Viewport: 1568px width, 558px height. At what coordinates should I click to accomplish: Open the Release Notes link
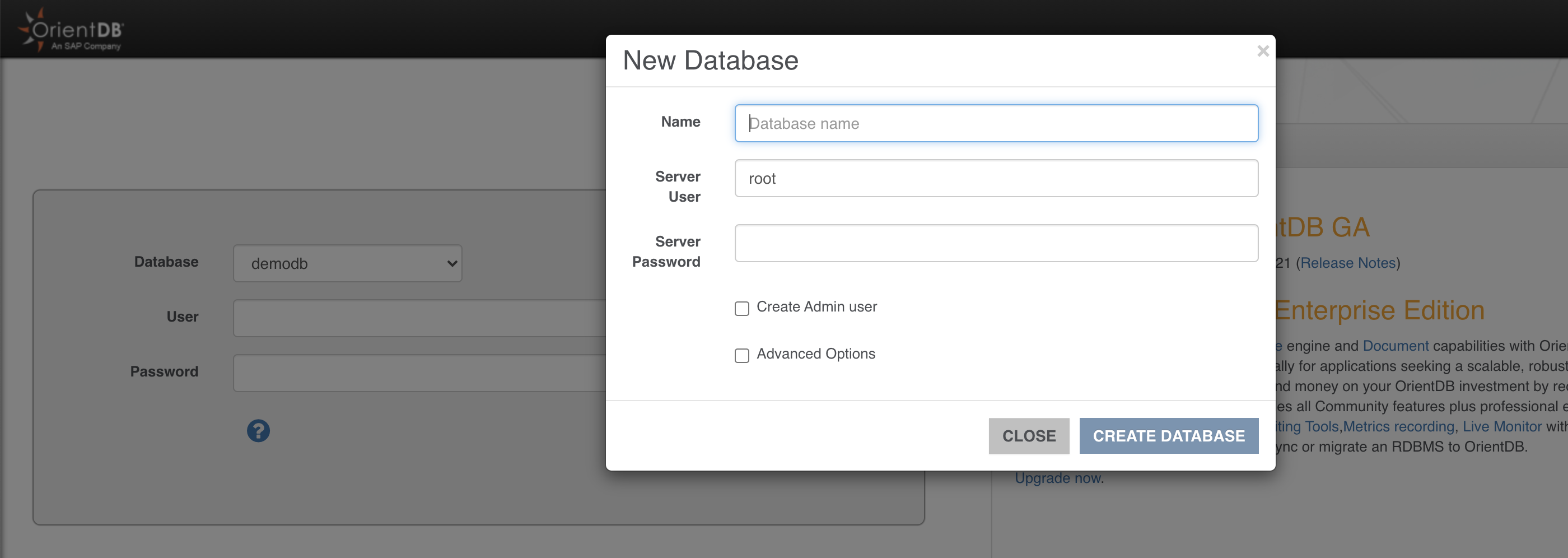(1348, 263)
